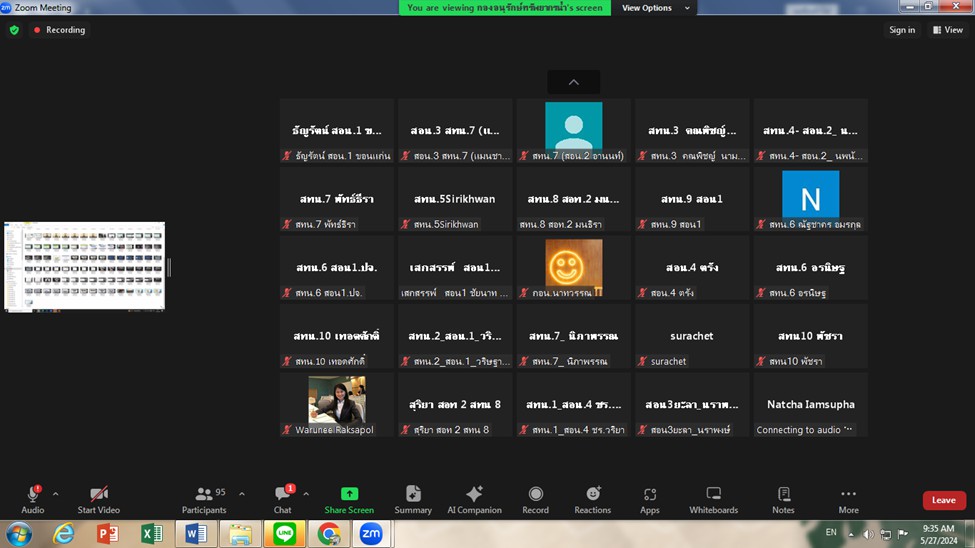Unmute the Audio microphone

(x=33, y=499)
